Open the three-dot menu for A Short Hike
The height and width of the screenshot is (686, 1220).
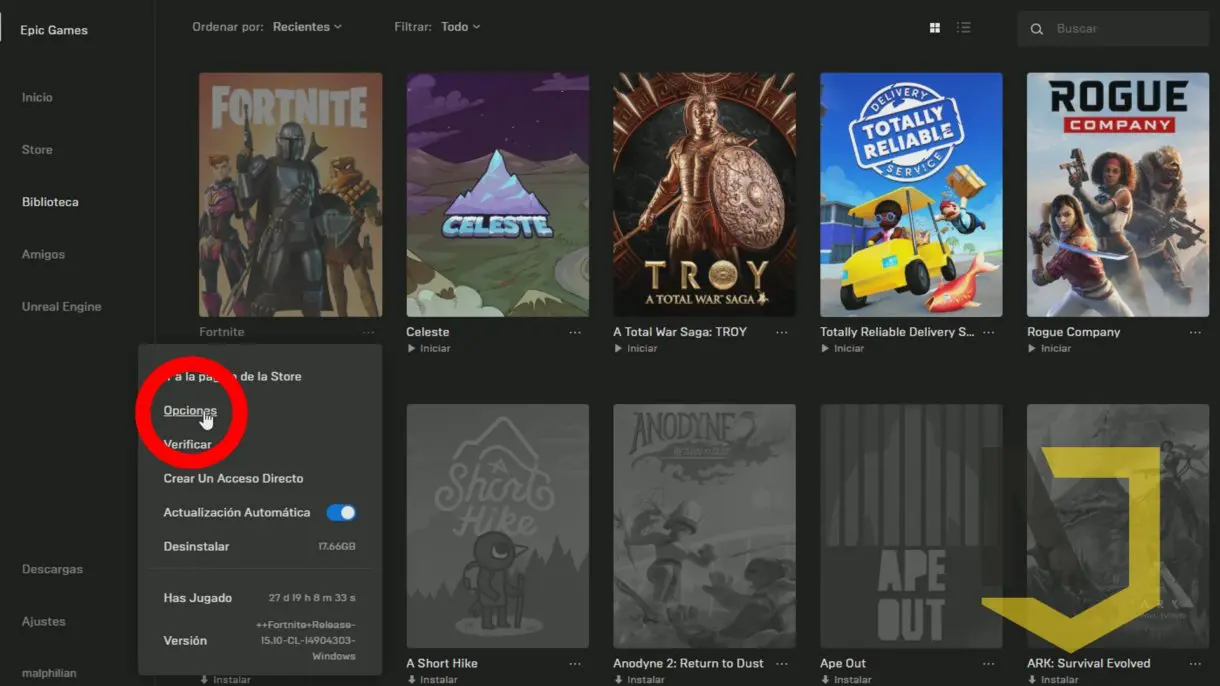(x=575, y=664)
